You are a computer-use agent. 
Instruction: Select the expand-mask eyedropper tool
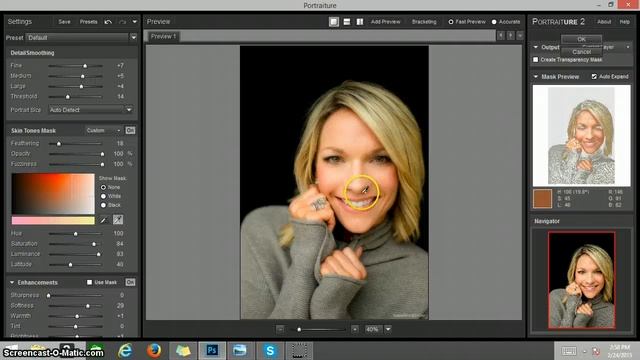coord(118,220)
